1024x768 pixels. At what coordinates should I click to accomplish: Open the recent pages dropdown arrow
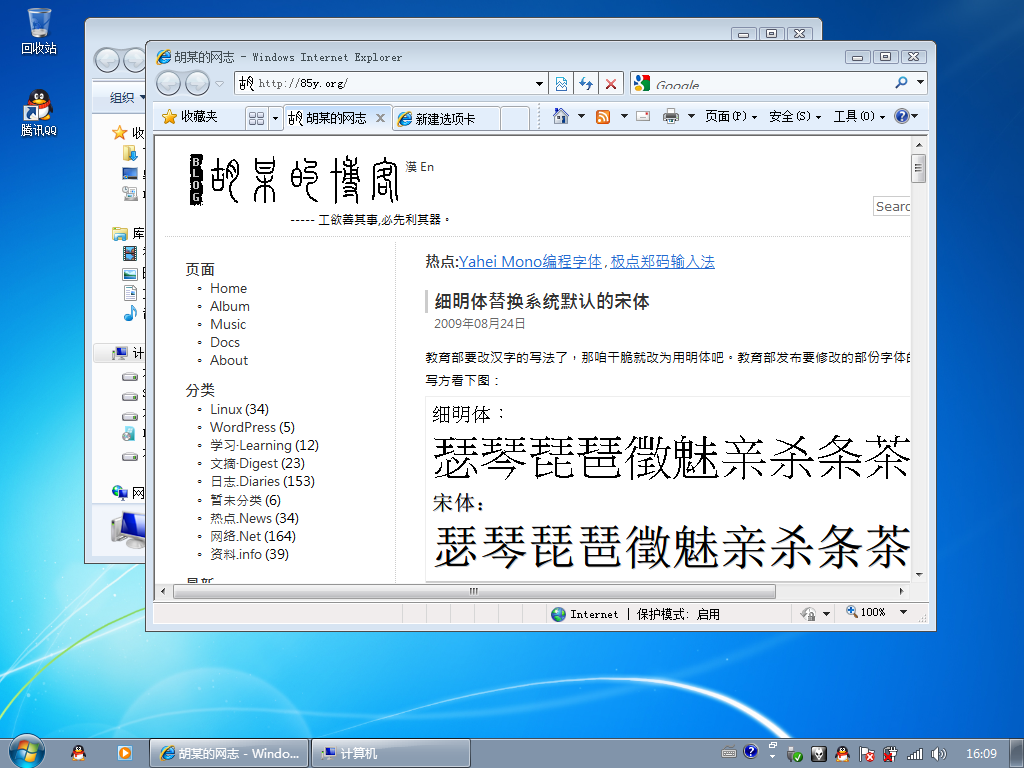click(219, 84)
